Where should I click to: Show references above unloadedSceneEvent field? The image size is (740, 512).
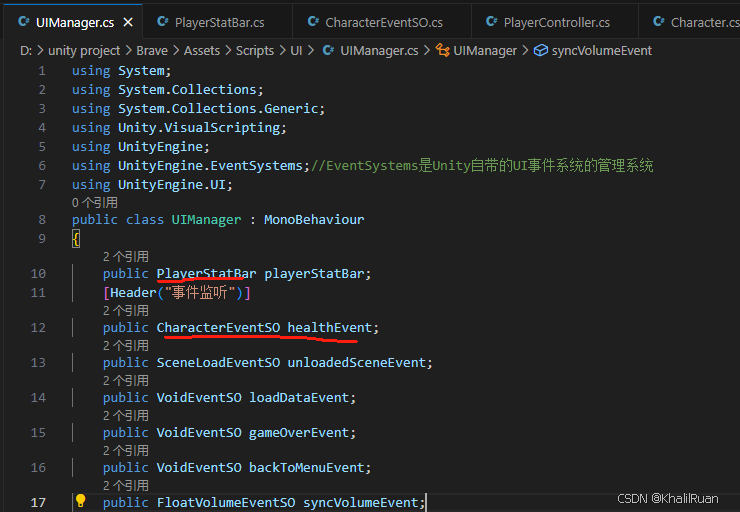coord(126,345)
